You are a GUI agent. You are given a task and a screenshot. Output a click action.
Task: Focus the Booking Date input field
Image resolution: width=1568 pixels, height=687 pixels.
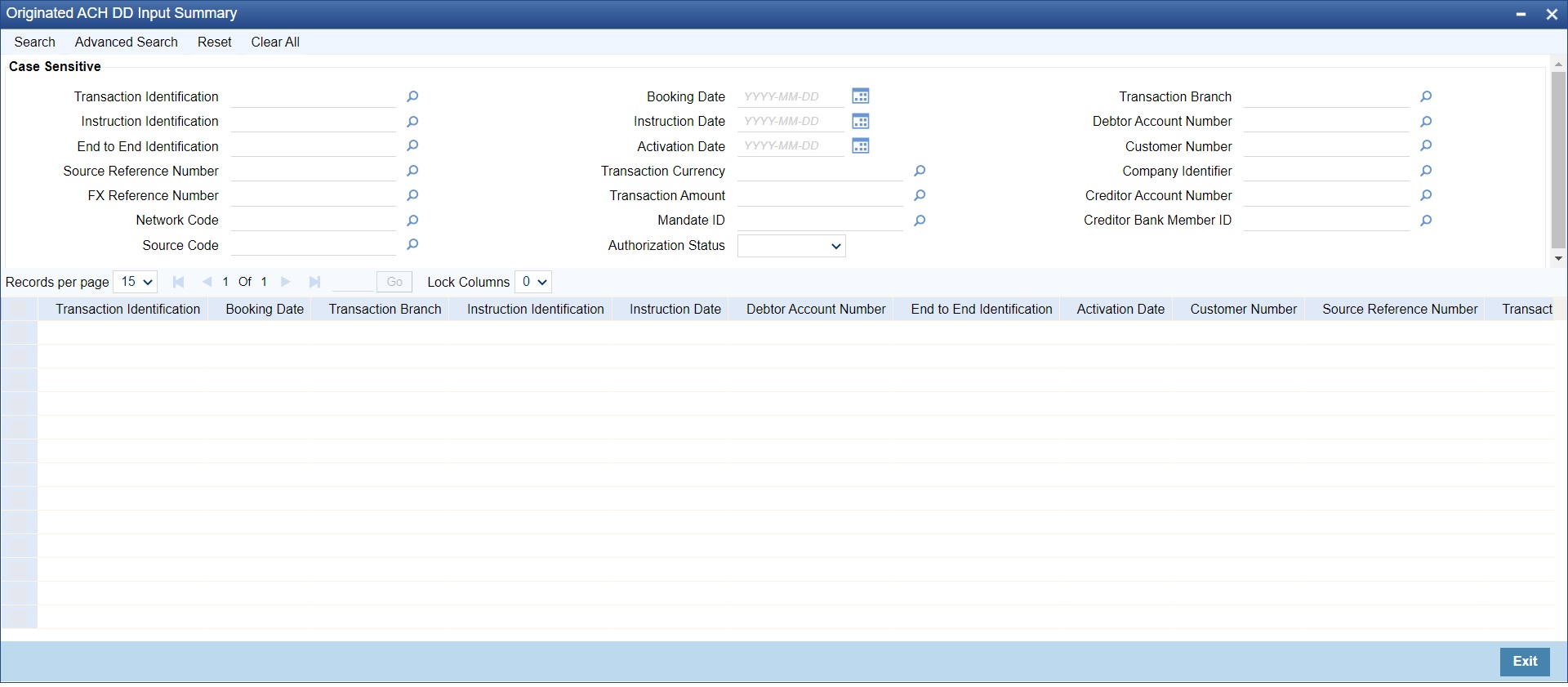791,96
